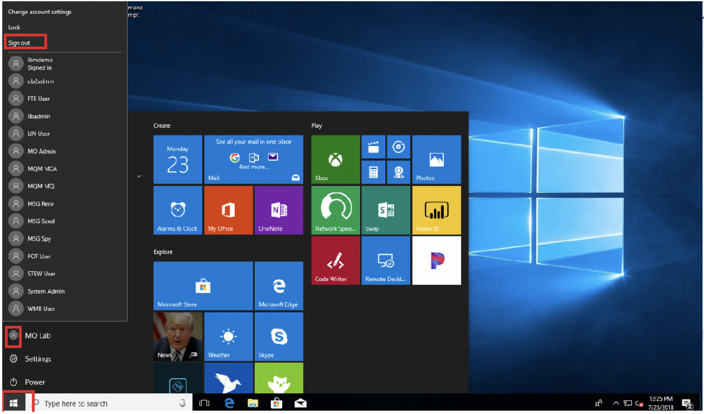The width and height of the screenshot is (704, 414).
Task: Launch the My Office tile
Action: [228, 210]
